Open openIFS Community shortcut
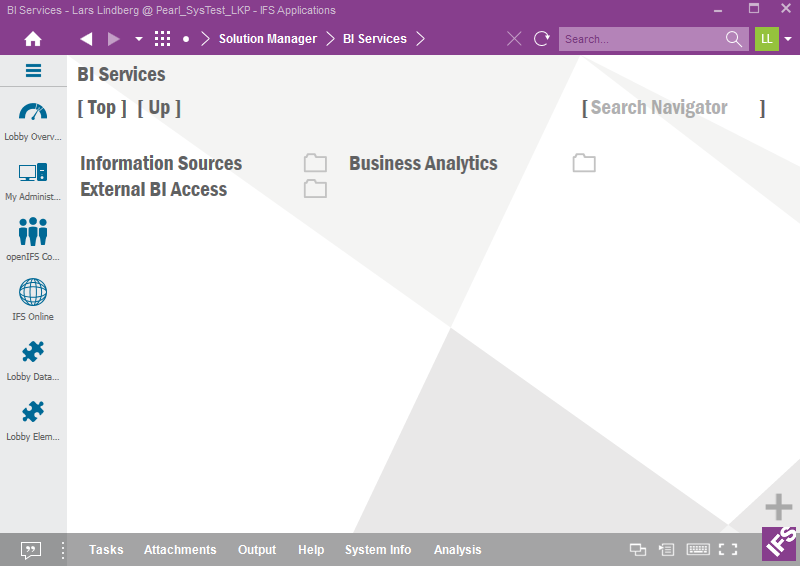The height and width of the screenshot is (566, 800). click(x=33, y=239)
